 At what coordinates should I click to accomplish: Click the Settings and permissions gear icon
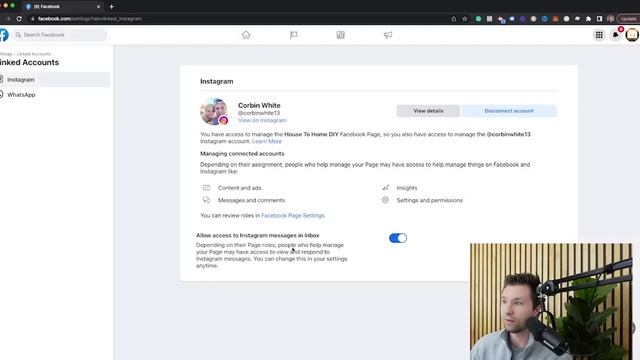pyautogui.click(x=385, y=200)
